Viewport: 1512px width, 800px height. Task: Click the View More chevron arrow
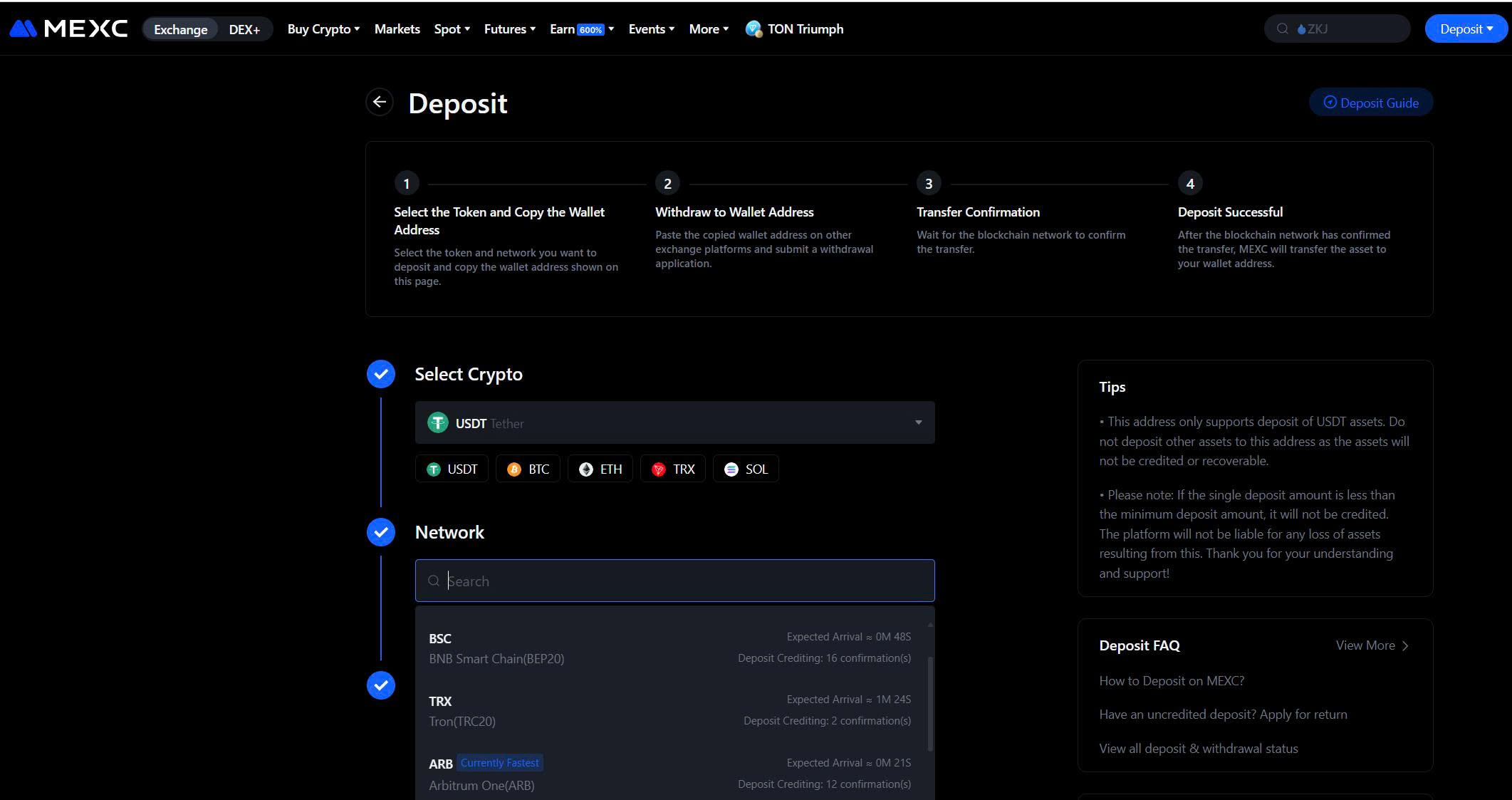[x=1405, y=645]
